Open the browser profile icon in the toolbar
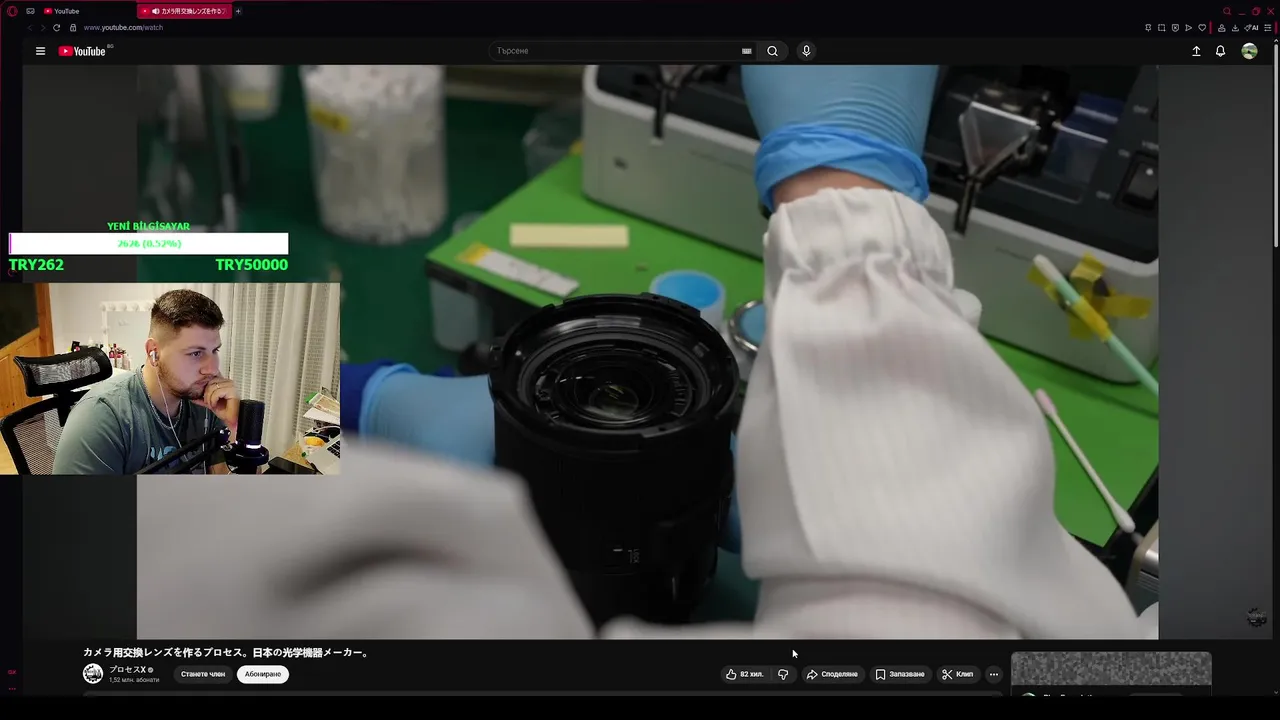Screen dimensions: 1280x720 (1221, 28)
